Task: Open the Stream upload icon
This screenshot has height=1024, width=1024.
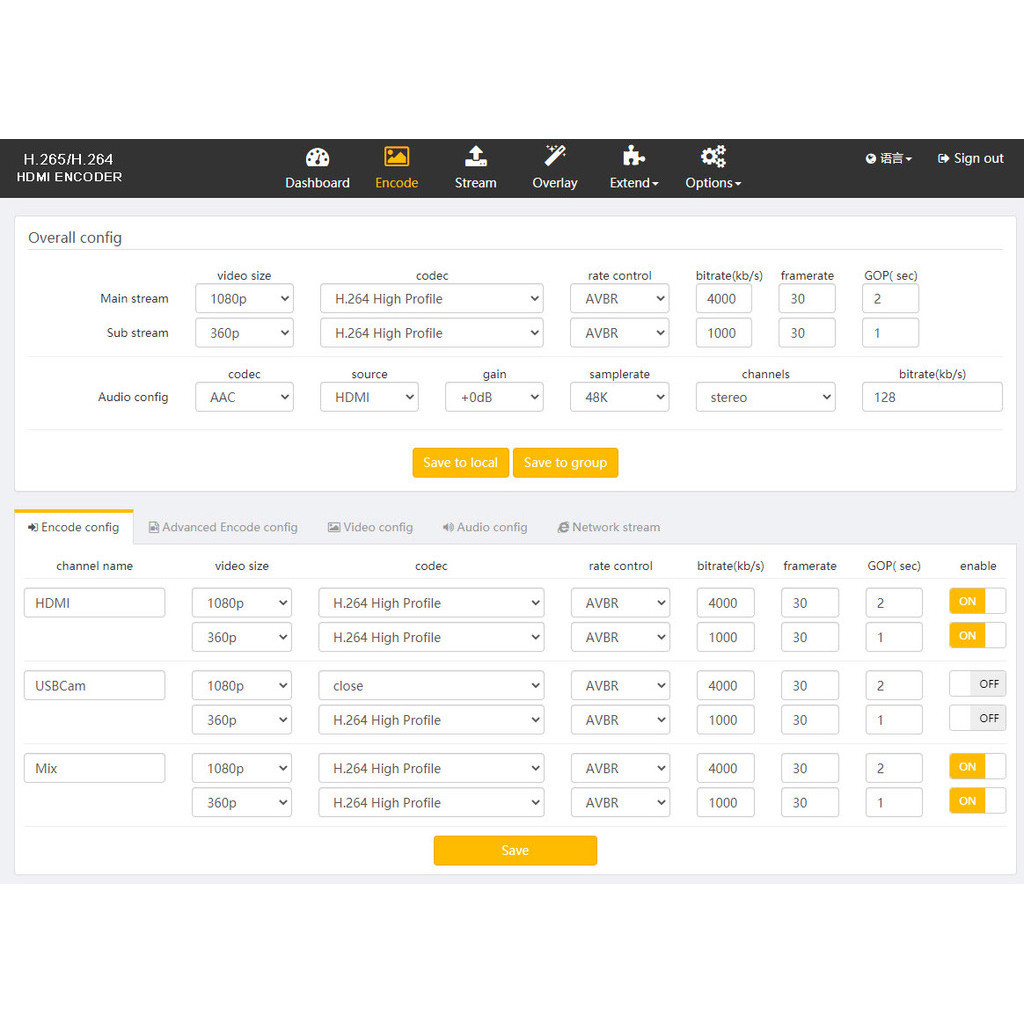Action: pyautogui.click(x=476, y=157)
